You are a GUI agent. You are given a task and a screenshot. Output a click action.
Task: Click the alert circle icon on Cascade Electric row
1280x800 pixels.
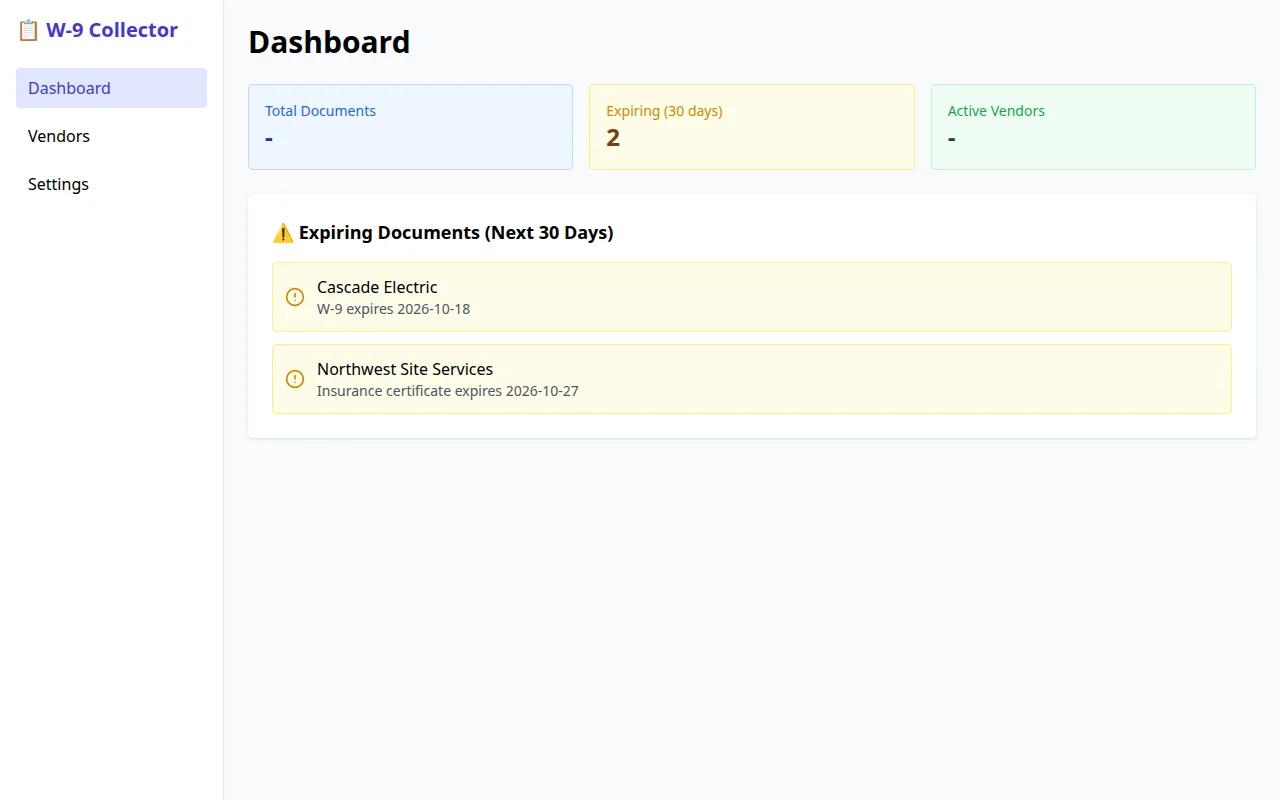tap(295, 297)
